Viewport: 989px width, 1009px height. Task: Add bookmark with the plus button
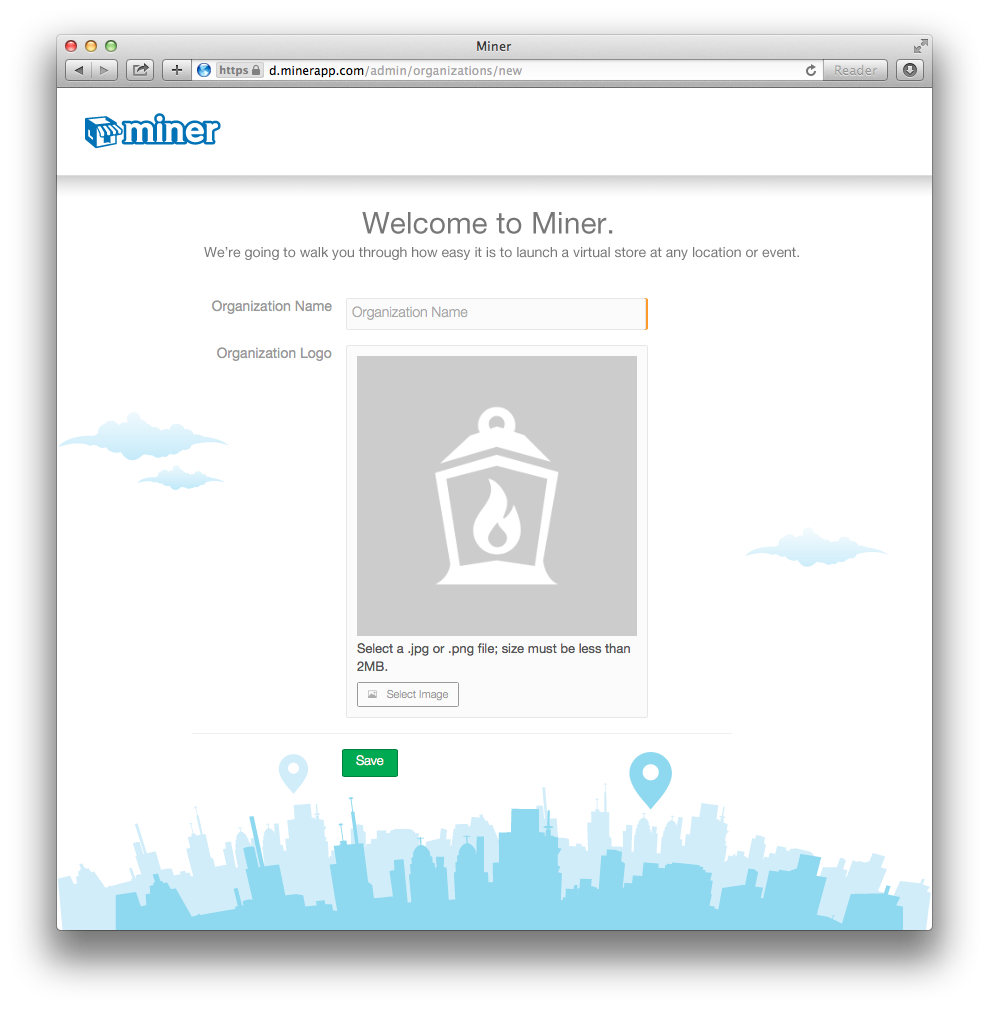click(x=177, y=70)
